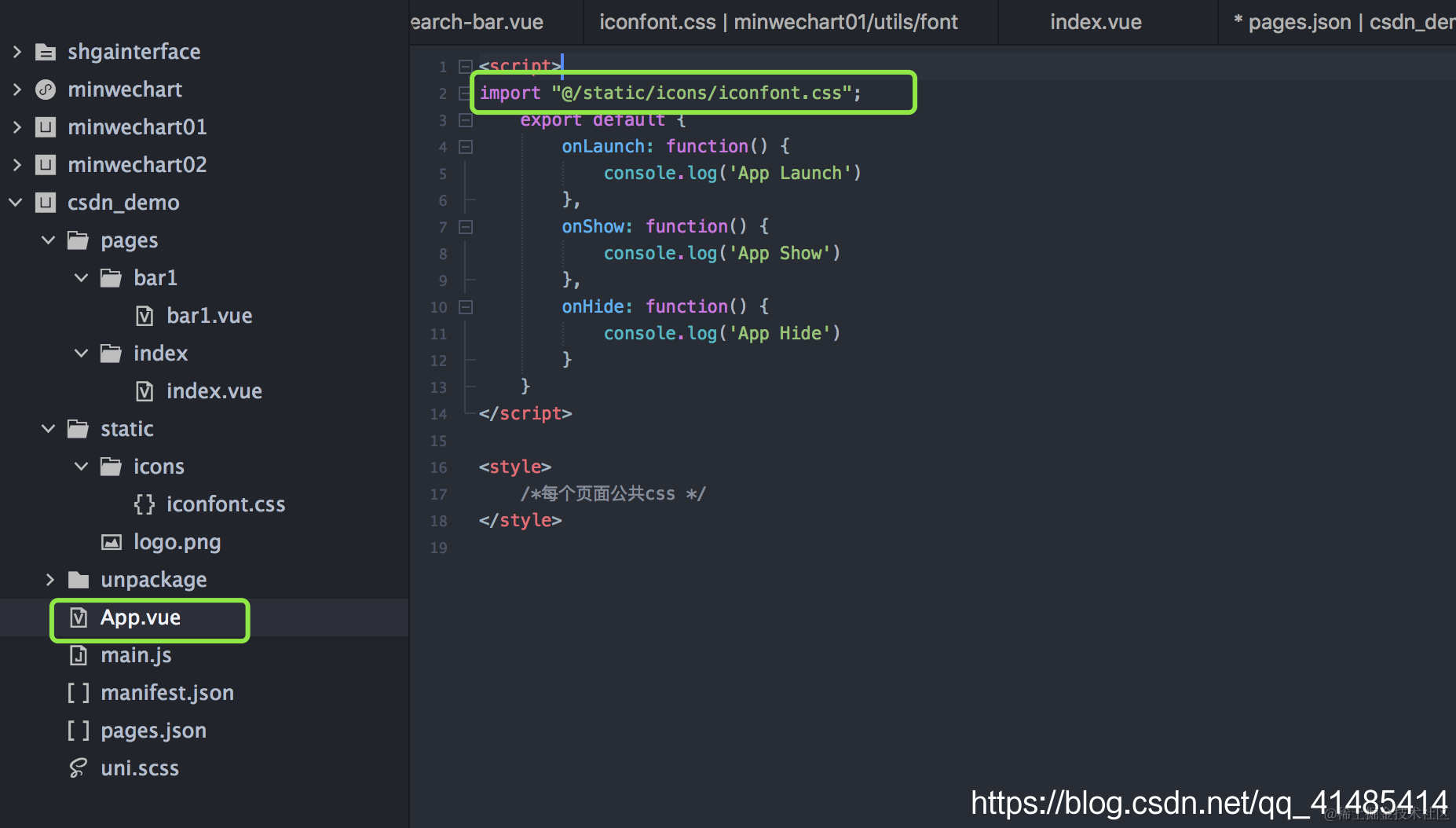Open uni.scss from the file tree
Viewport: 1456px width, 828px height.
140,768
